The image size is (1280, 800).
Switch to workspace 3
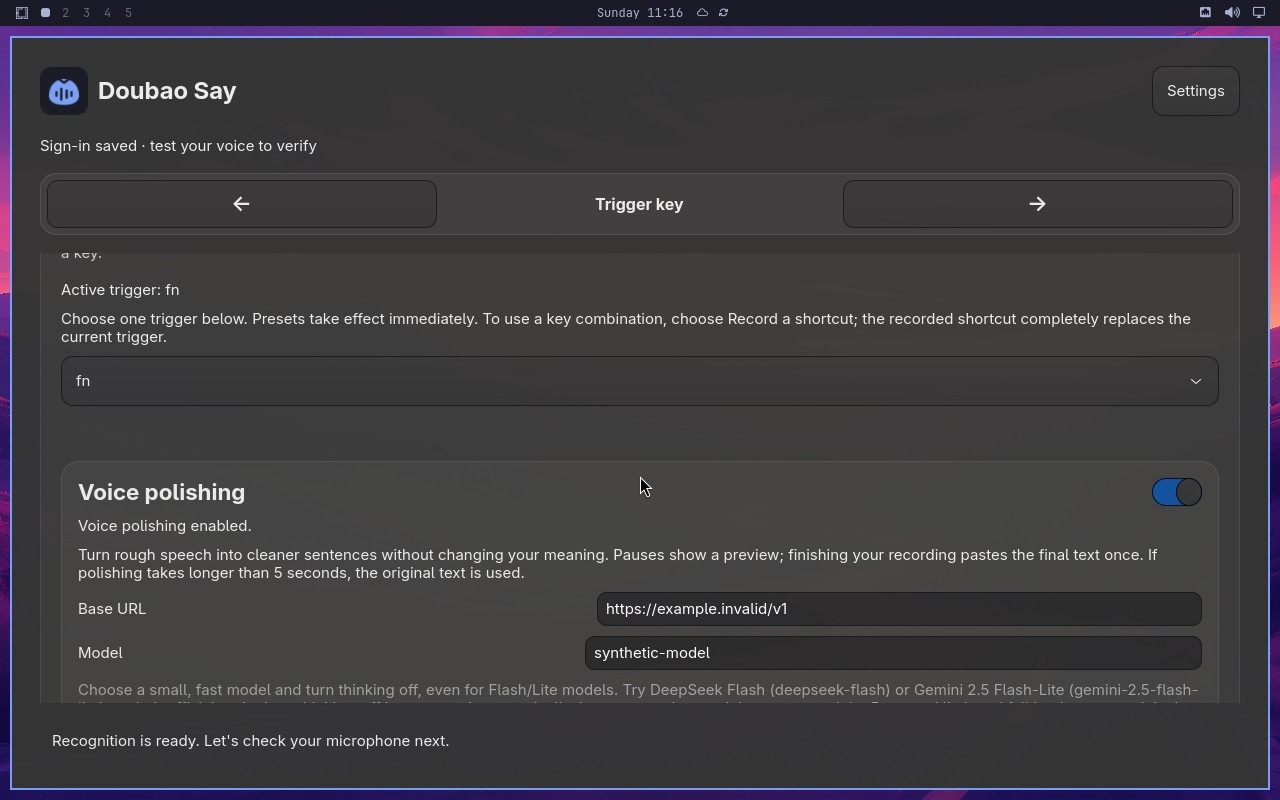[87, 13]
